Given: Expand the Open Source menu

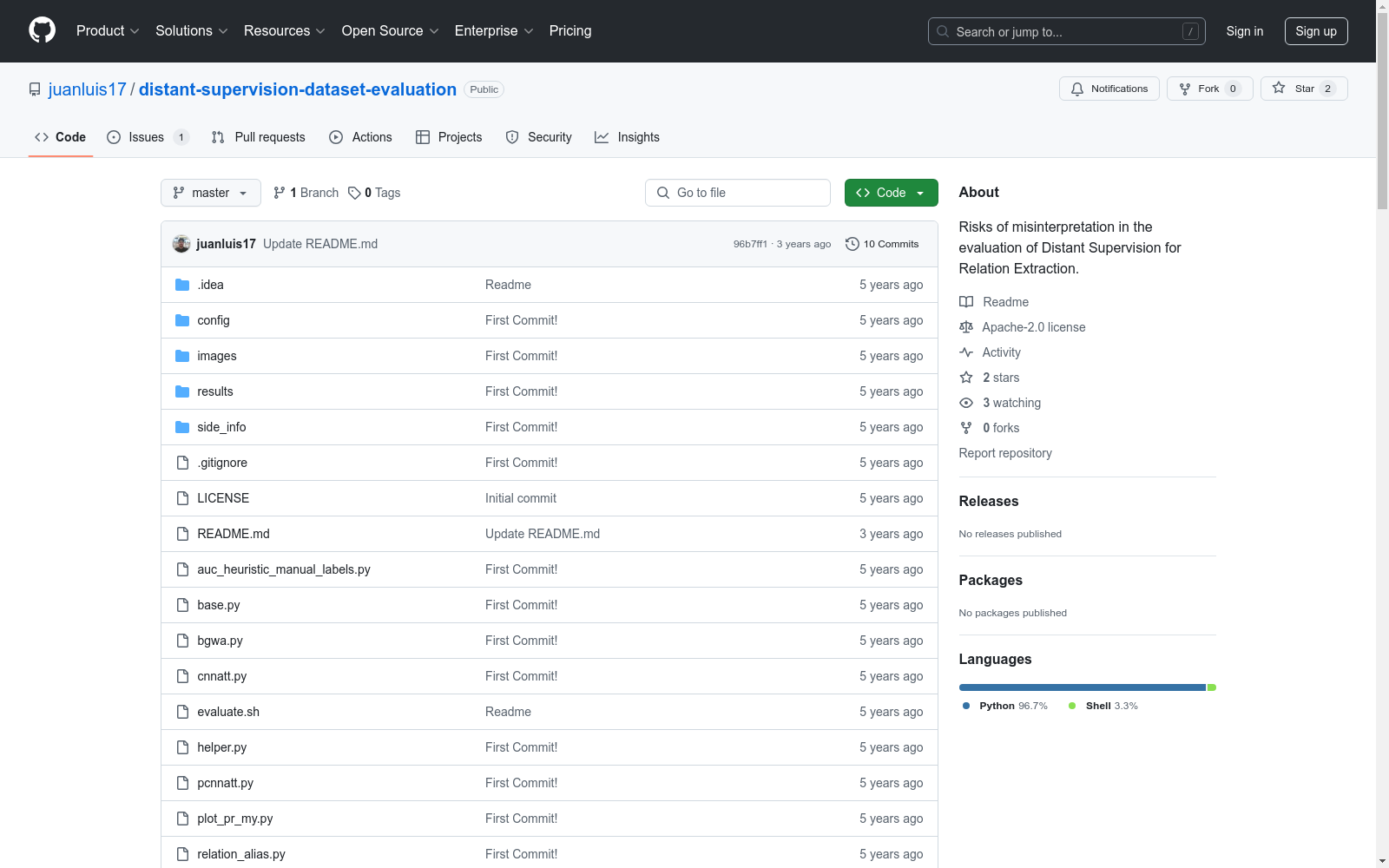Looking at the screenshot, I should point(391,31).
